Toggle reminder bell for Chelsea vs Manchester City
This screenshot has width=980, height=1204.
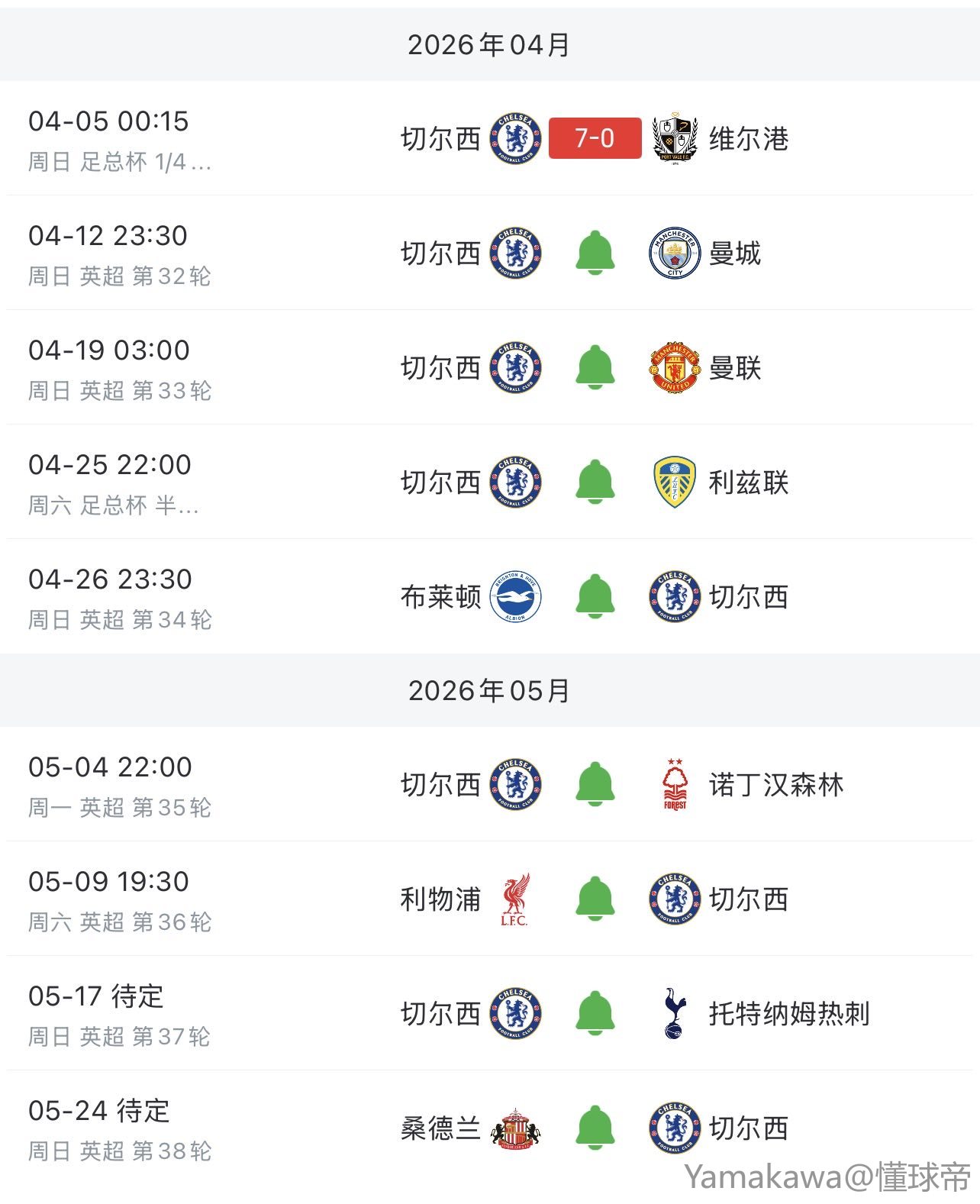[595, 253]
